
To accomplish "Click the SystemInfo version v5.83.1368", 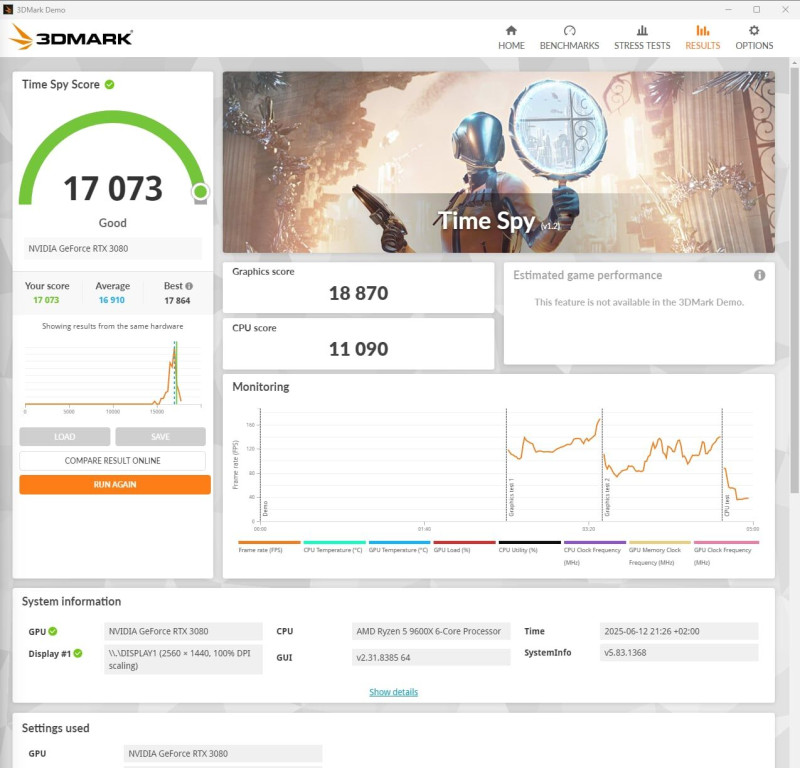I will tap(679, 653).
